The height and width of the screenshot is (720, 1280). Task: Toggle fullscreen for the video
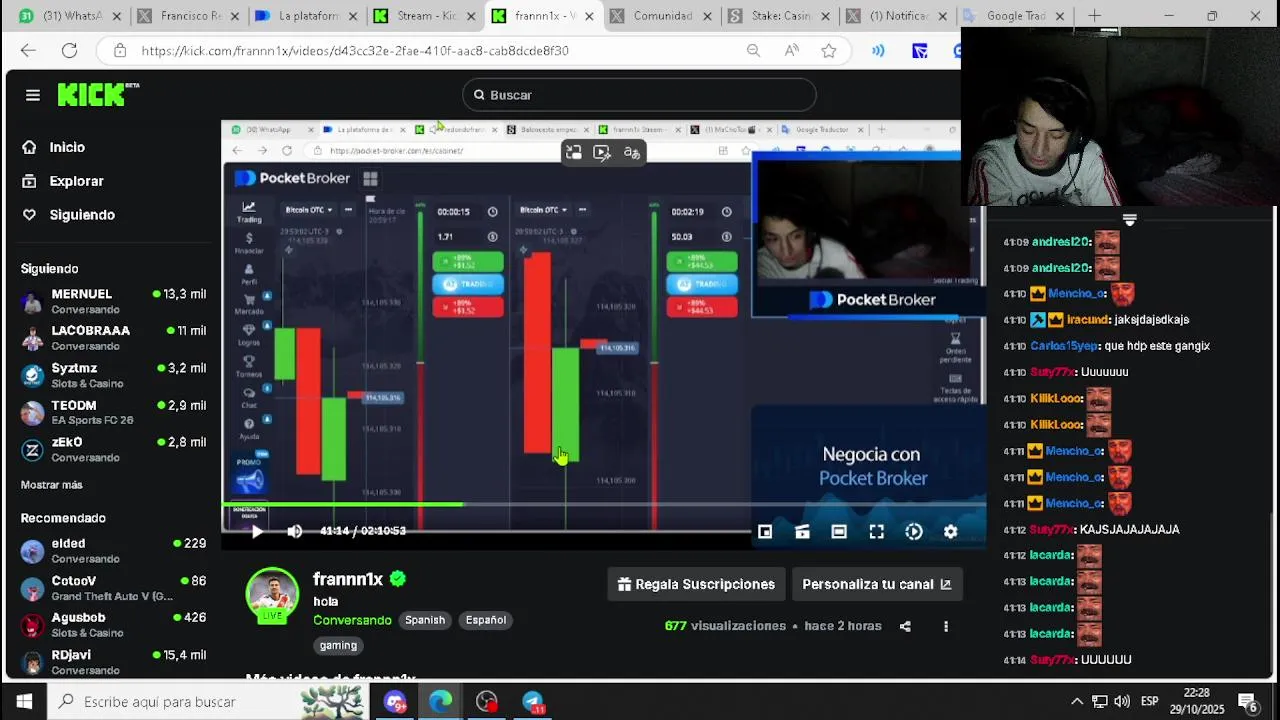pos(876,532)
